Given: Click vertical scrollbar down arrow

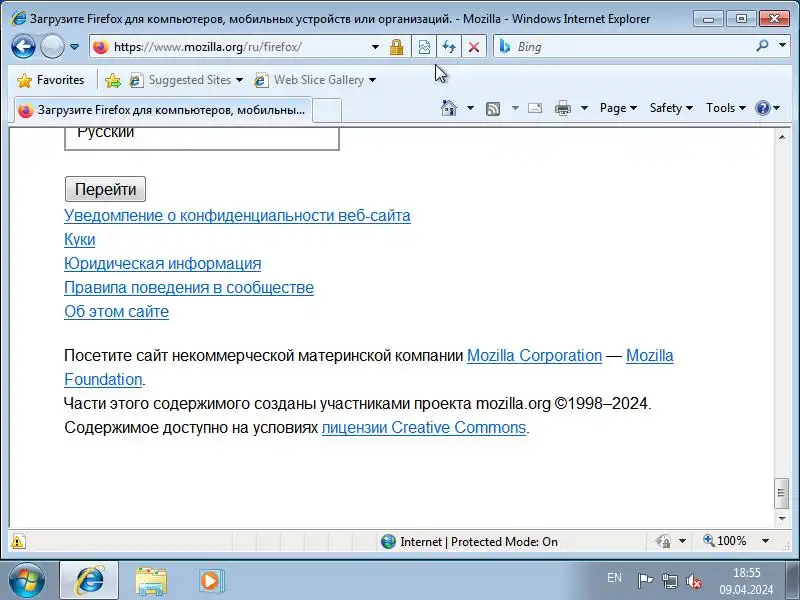Looking at the screenshot, I should [x=782, y=519].
